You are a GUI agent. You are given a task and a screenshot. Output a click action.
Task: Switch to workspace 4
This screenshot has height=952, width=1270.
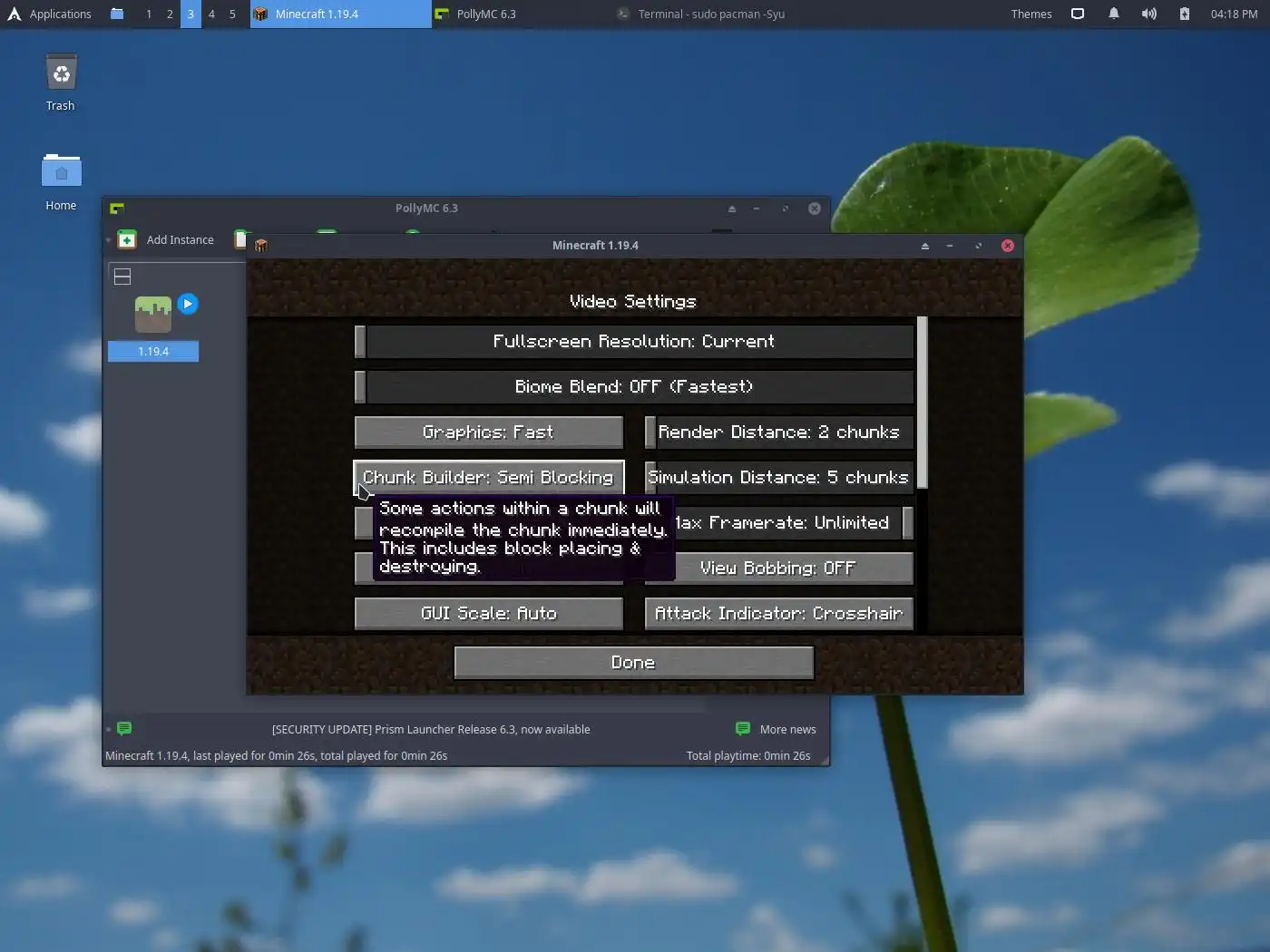[211, 14]
